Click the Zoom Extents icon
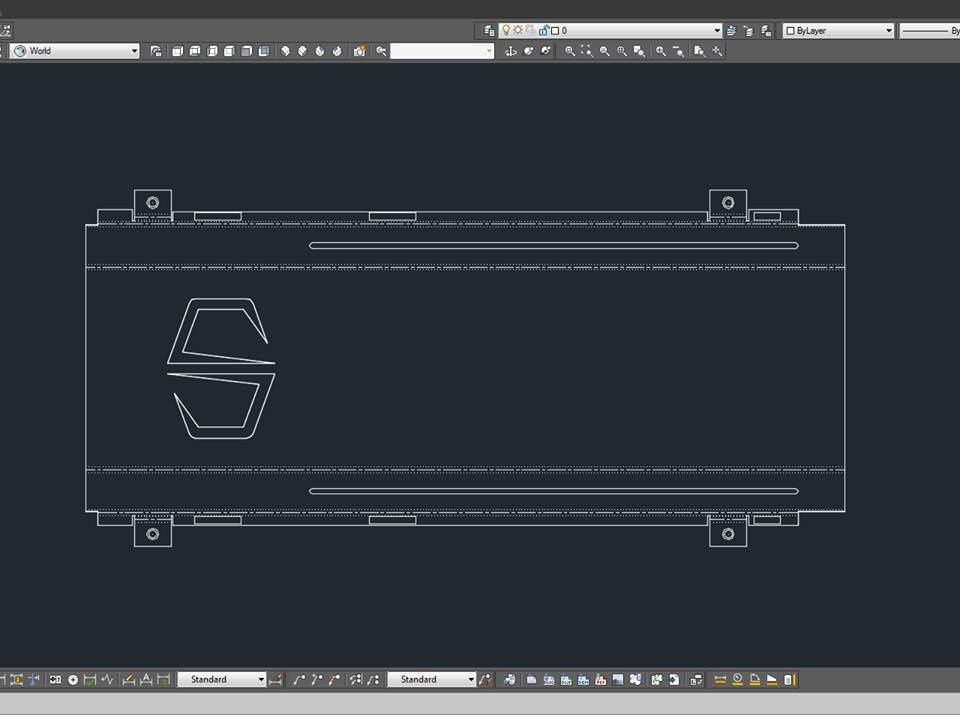This screenshot has width=960, height=720. coord(717,51)
